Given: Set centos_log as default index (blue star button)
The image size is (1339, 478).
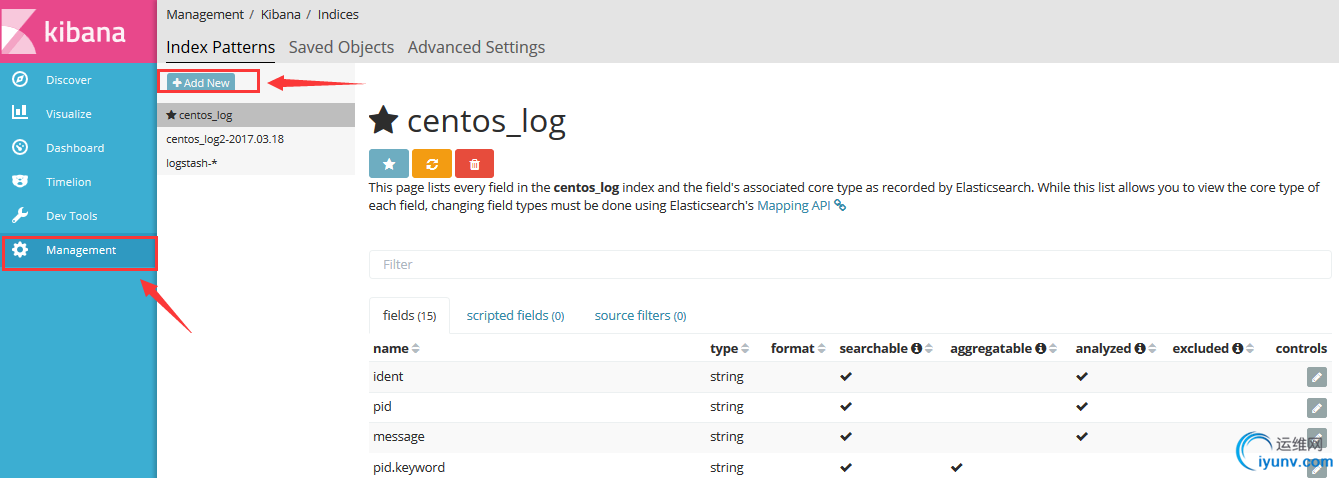Looking at the screenshot, I should pos(388,164).
